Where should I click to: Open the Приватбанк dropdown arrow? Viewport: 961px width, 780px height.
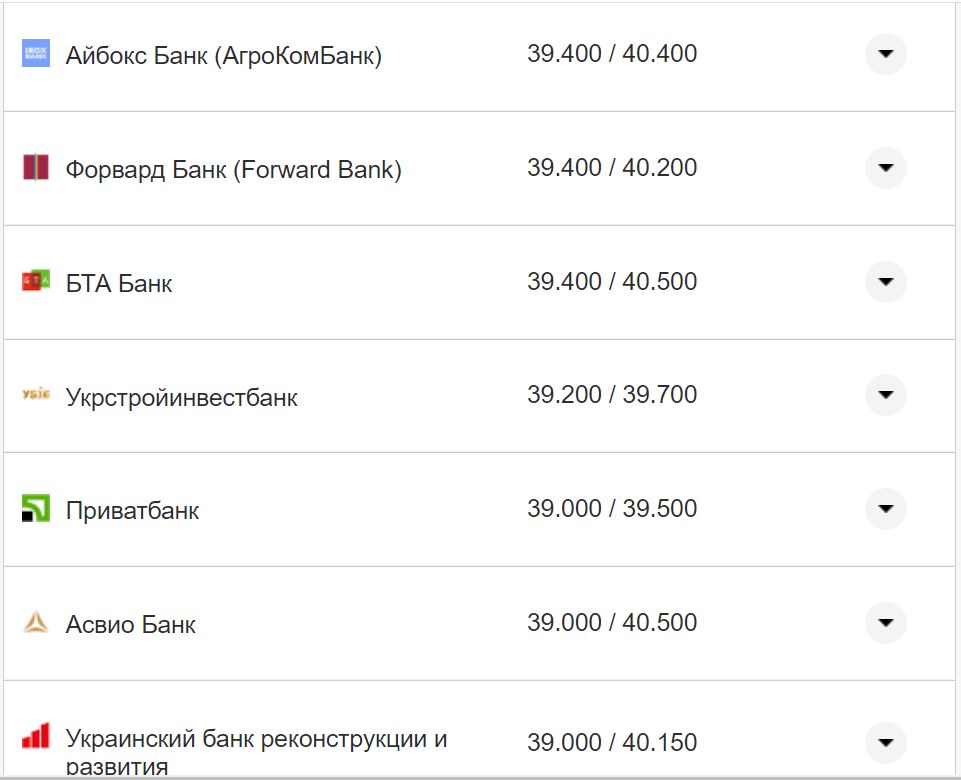885,508
